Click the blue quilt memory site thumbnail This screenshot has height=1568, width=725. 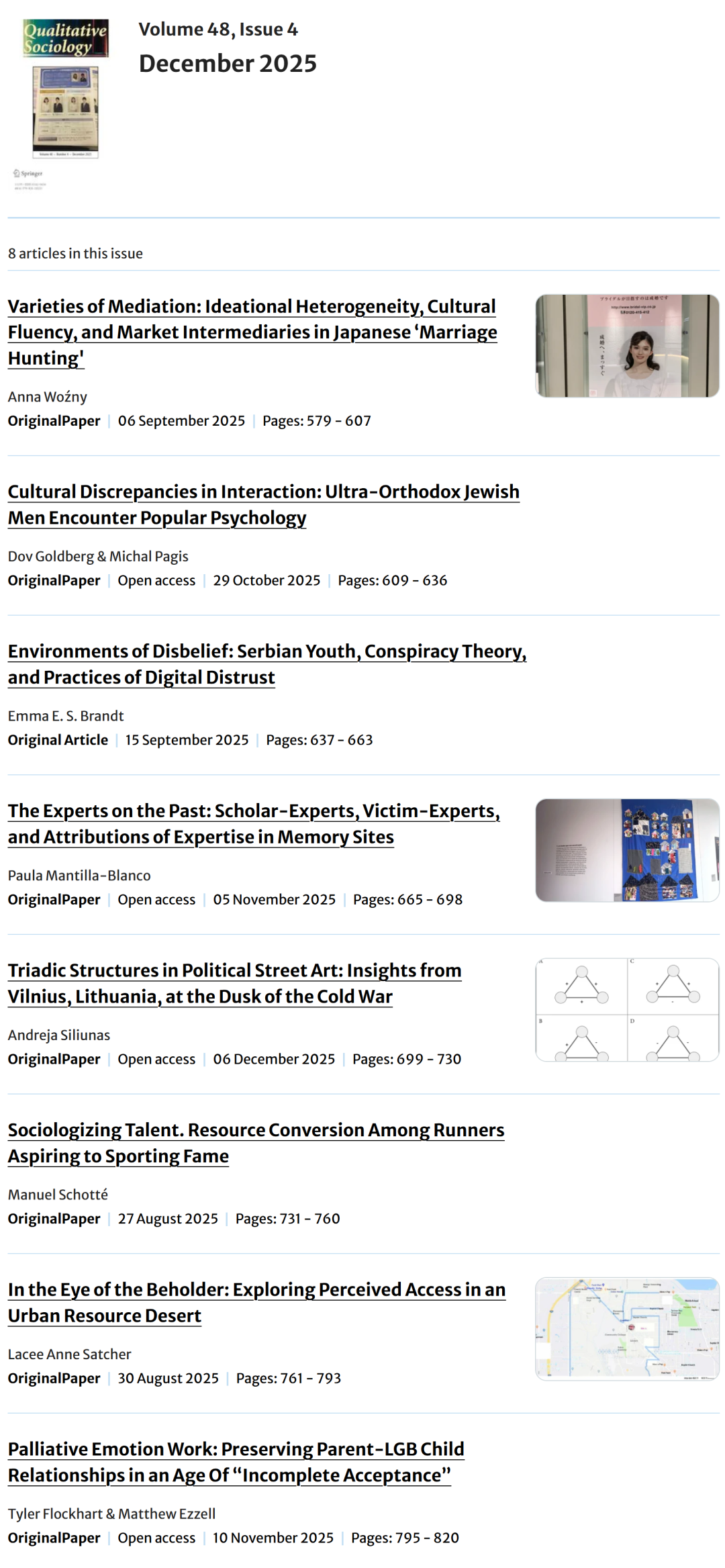click(626, 849)
